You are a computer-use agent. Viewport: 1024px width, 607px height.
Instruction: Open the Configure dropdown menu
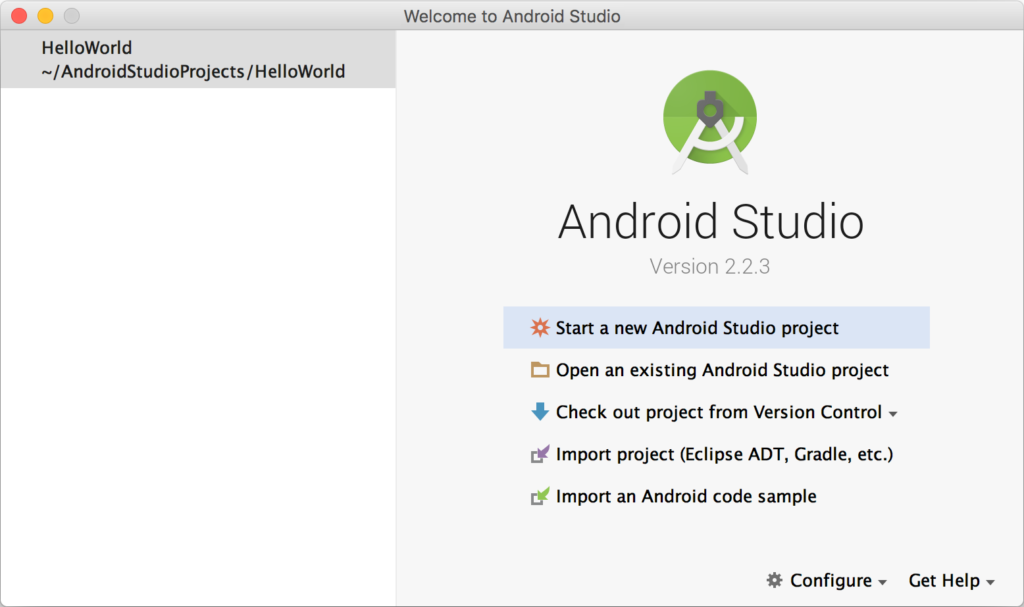826,580
